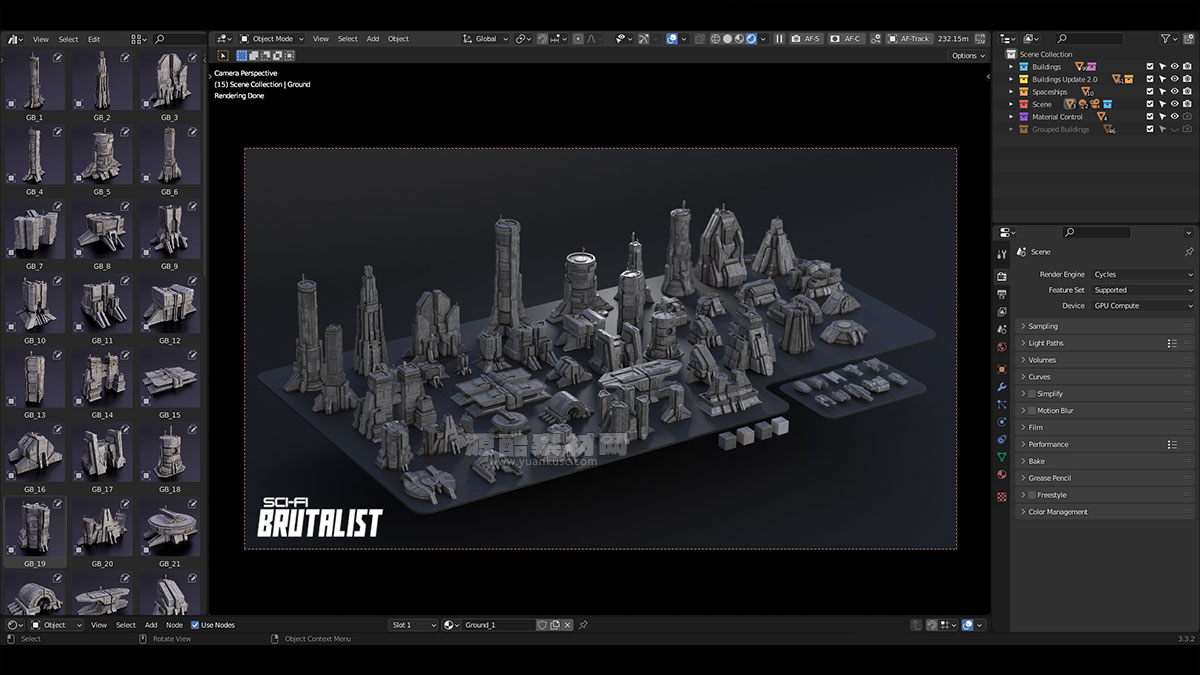Disable rendering of Buildings Update 2.0 collection
Viewport: 1200px width, 675px height.
(x=1187, y=79)
